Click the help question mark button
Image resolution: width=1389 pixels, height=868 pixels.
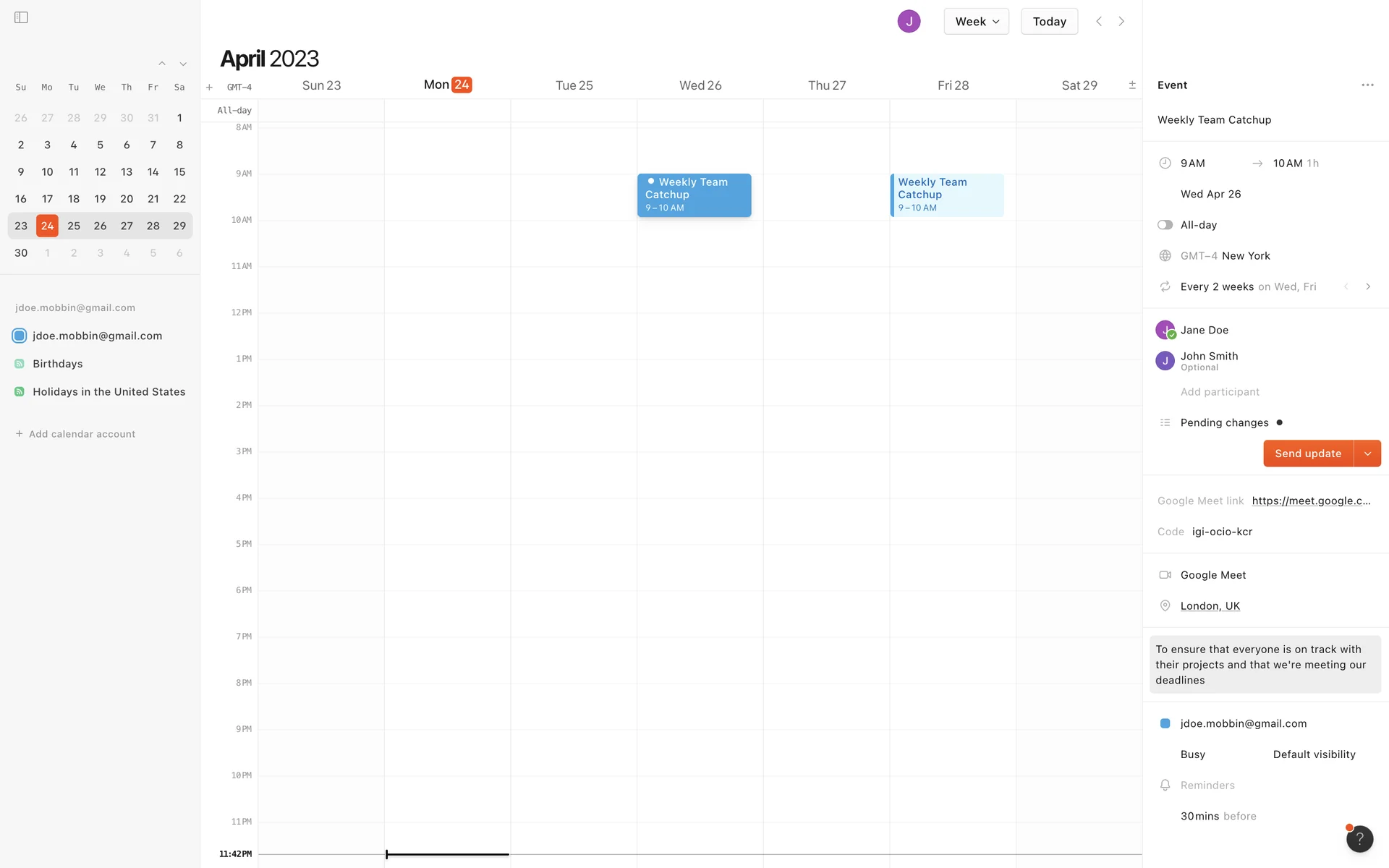point(1359,838)
